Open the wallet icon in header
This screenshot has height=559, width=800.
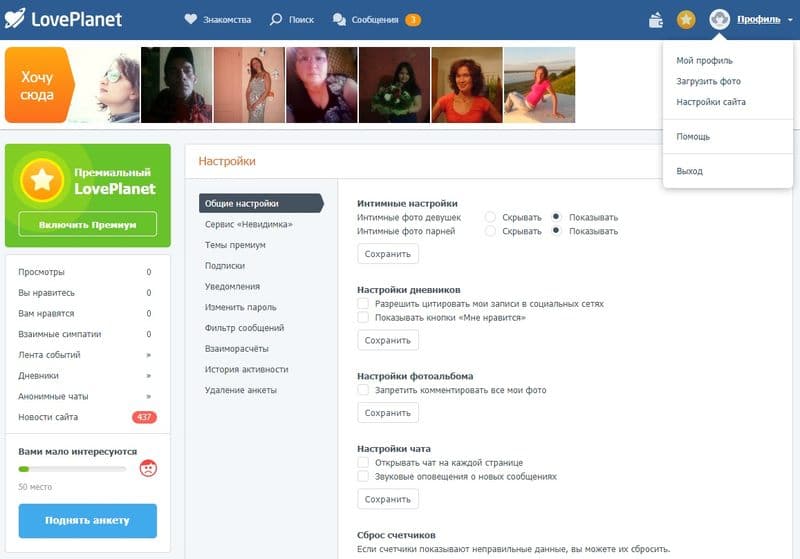click(x=656, y=19)
